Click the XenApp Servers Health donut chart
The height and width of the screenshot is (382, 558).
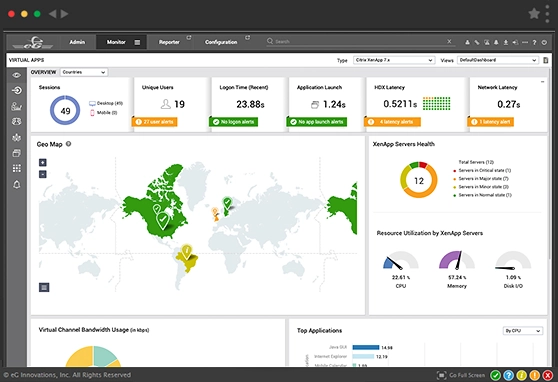(419, 180)
